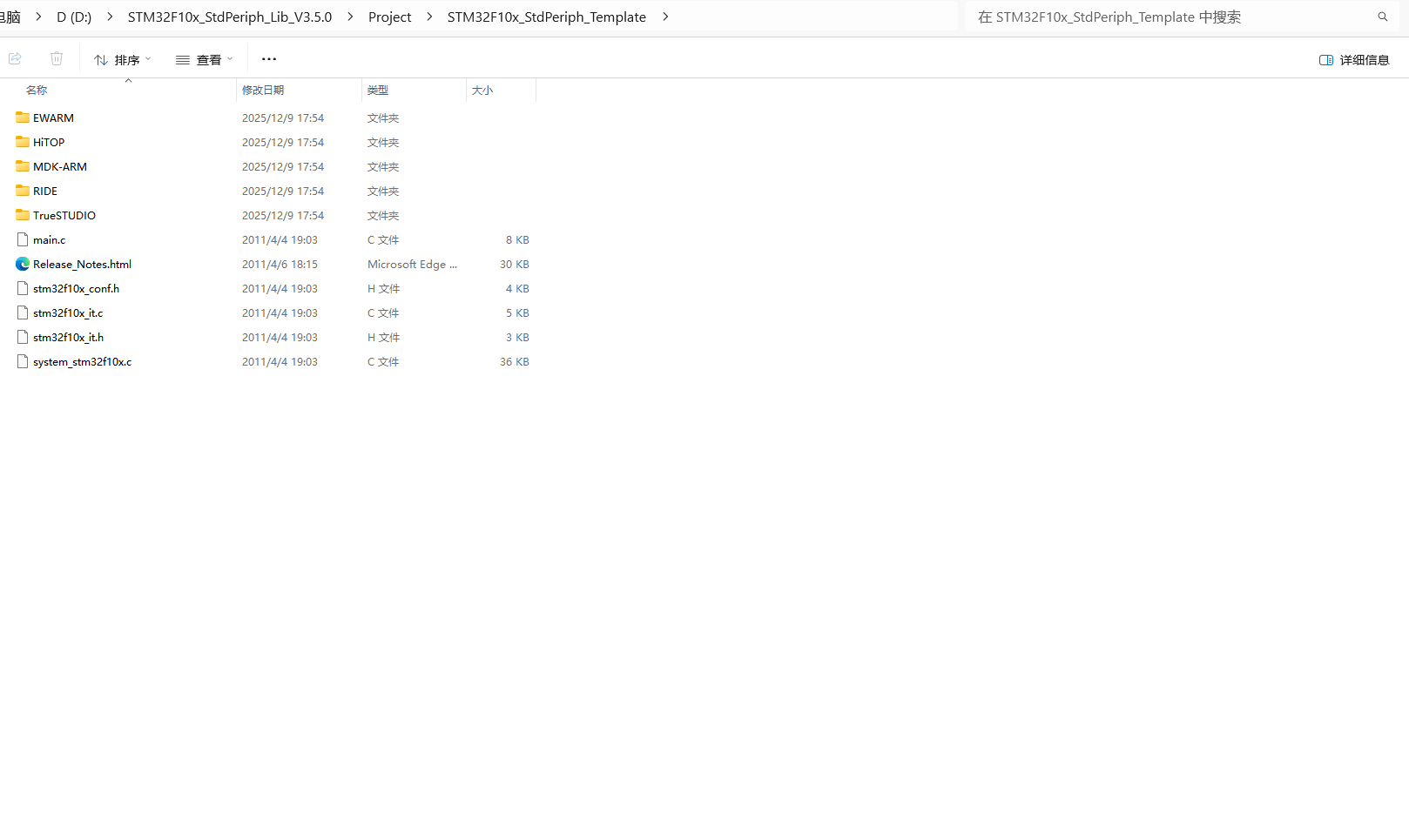Click the stm32f10x_it.h file name
The height and width of the screenshot is (840, 1409).
tap(69, 337)
